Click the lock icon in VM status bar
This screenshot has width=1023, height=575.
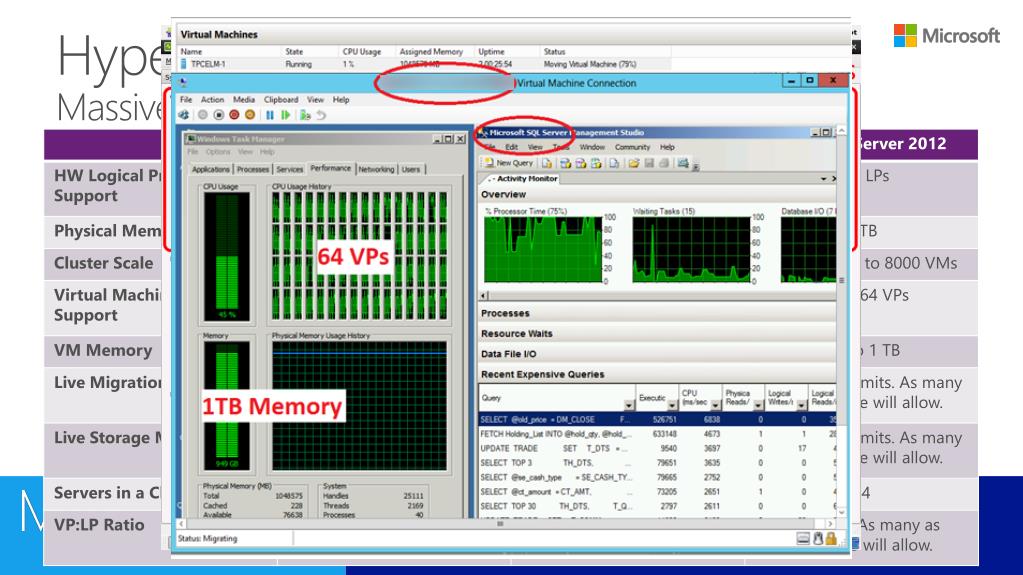pos(831,538)
